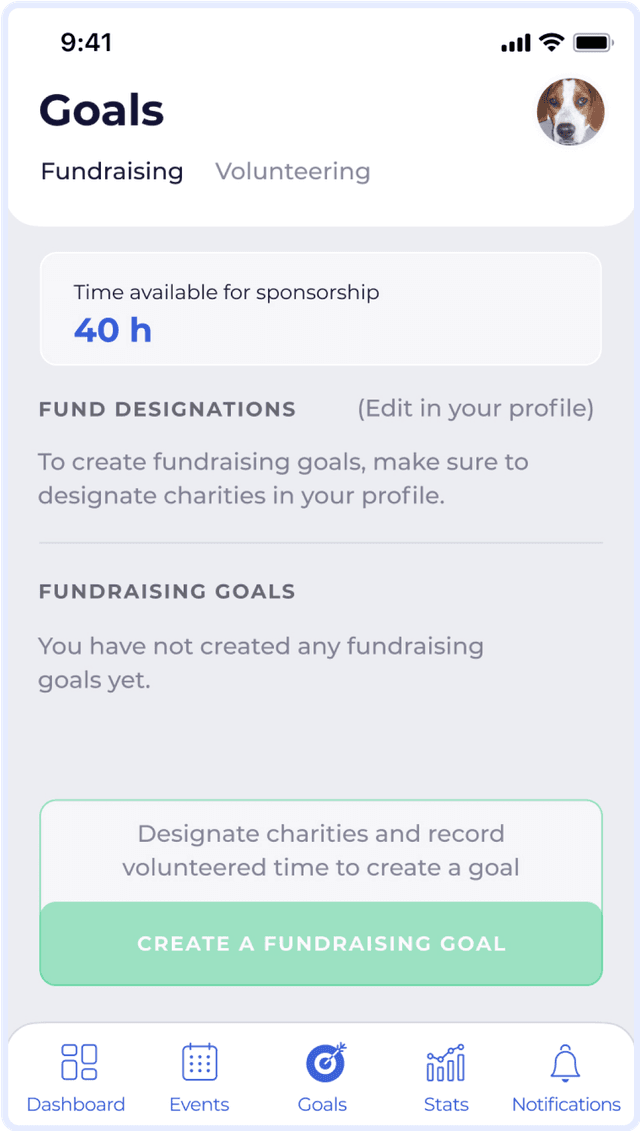Click the Designate charities hint message
This screenshot has width=640, height=1131.
[x=321, y=850]
